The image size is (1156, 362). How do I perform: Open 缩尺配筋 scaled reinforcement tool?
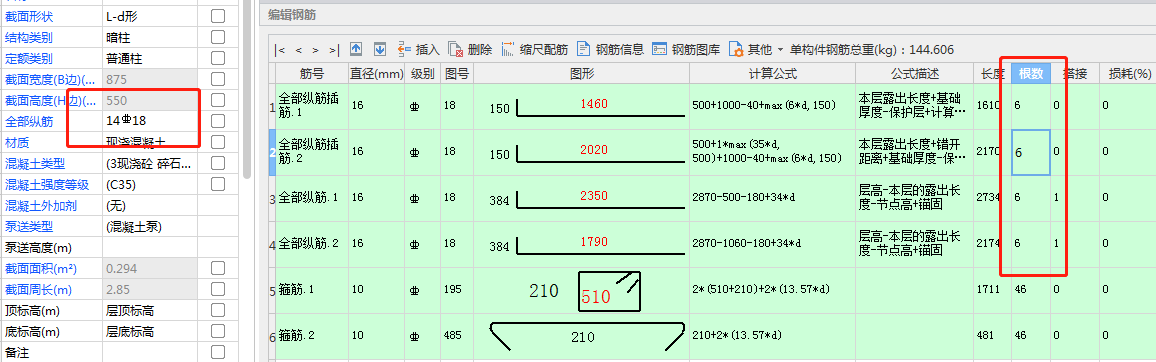tap(534, 49)
